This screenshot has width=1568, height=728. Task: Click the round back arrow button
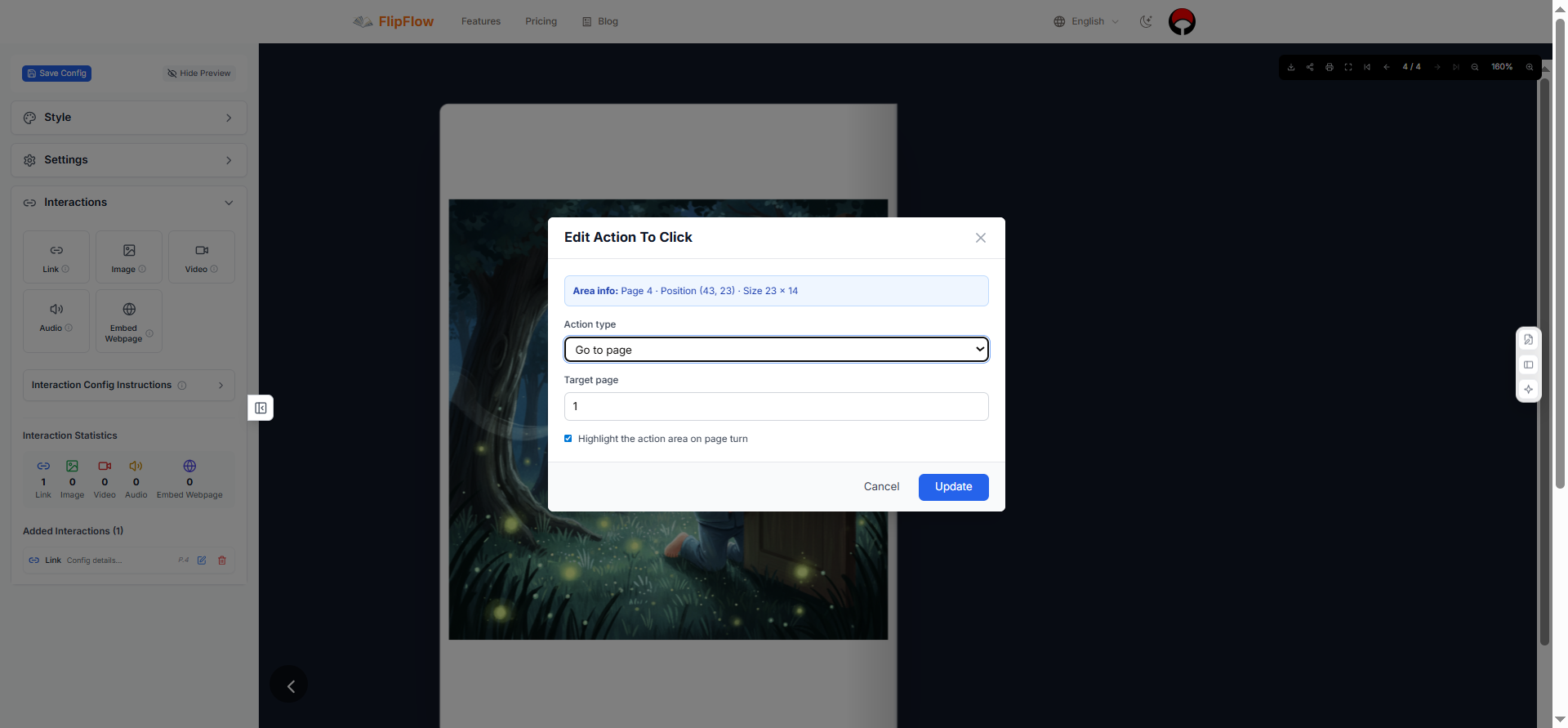[x=289, y=686]
